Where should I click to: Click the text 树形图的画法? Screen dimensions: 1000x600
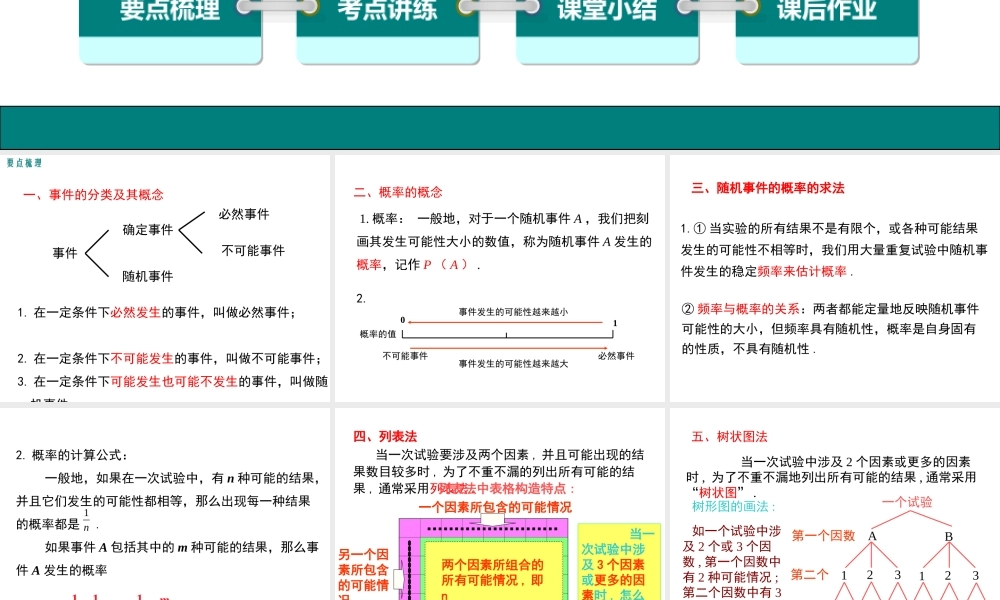732,506
